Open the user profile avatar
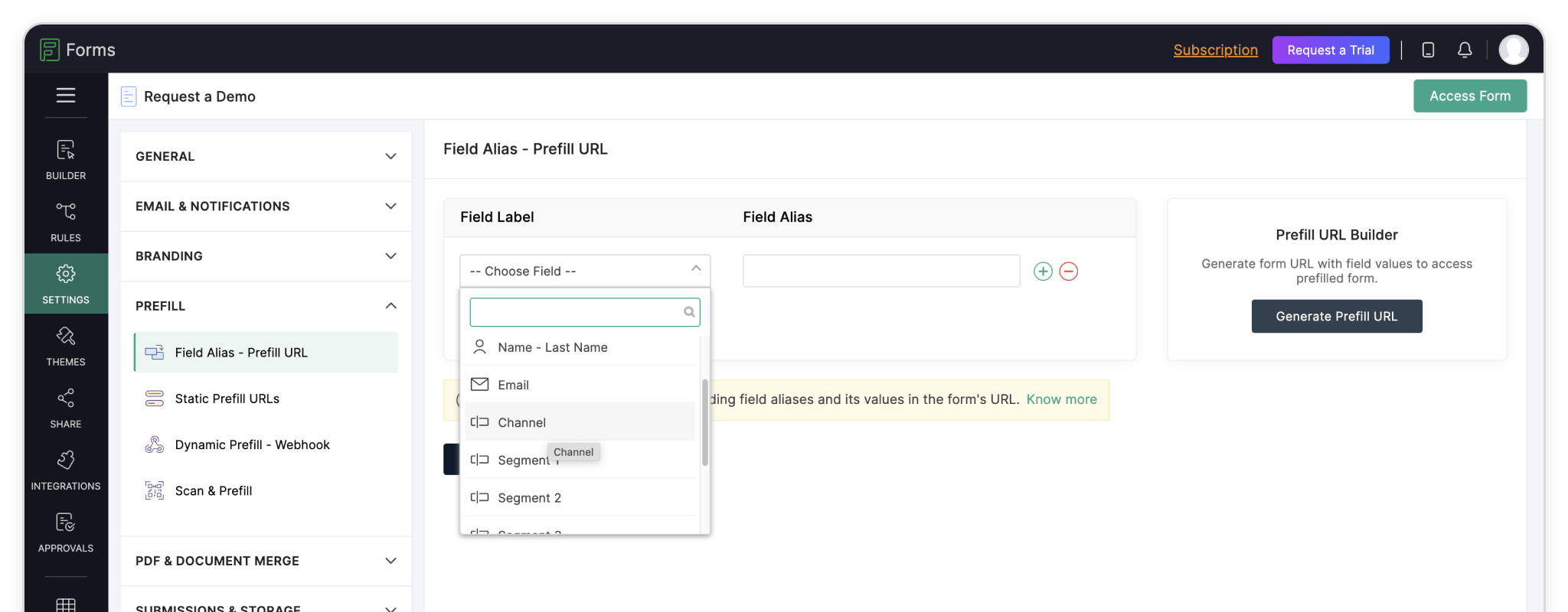1568x612 pixels. [x=1514, y=50]
